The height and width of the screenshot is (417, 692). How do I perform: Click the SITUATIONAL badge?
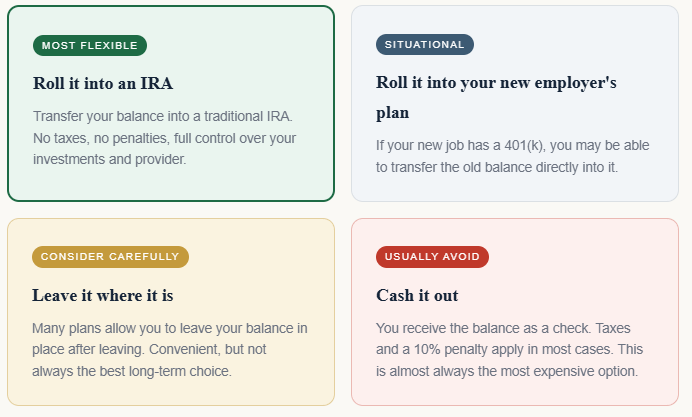[424, 45]
